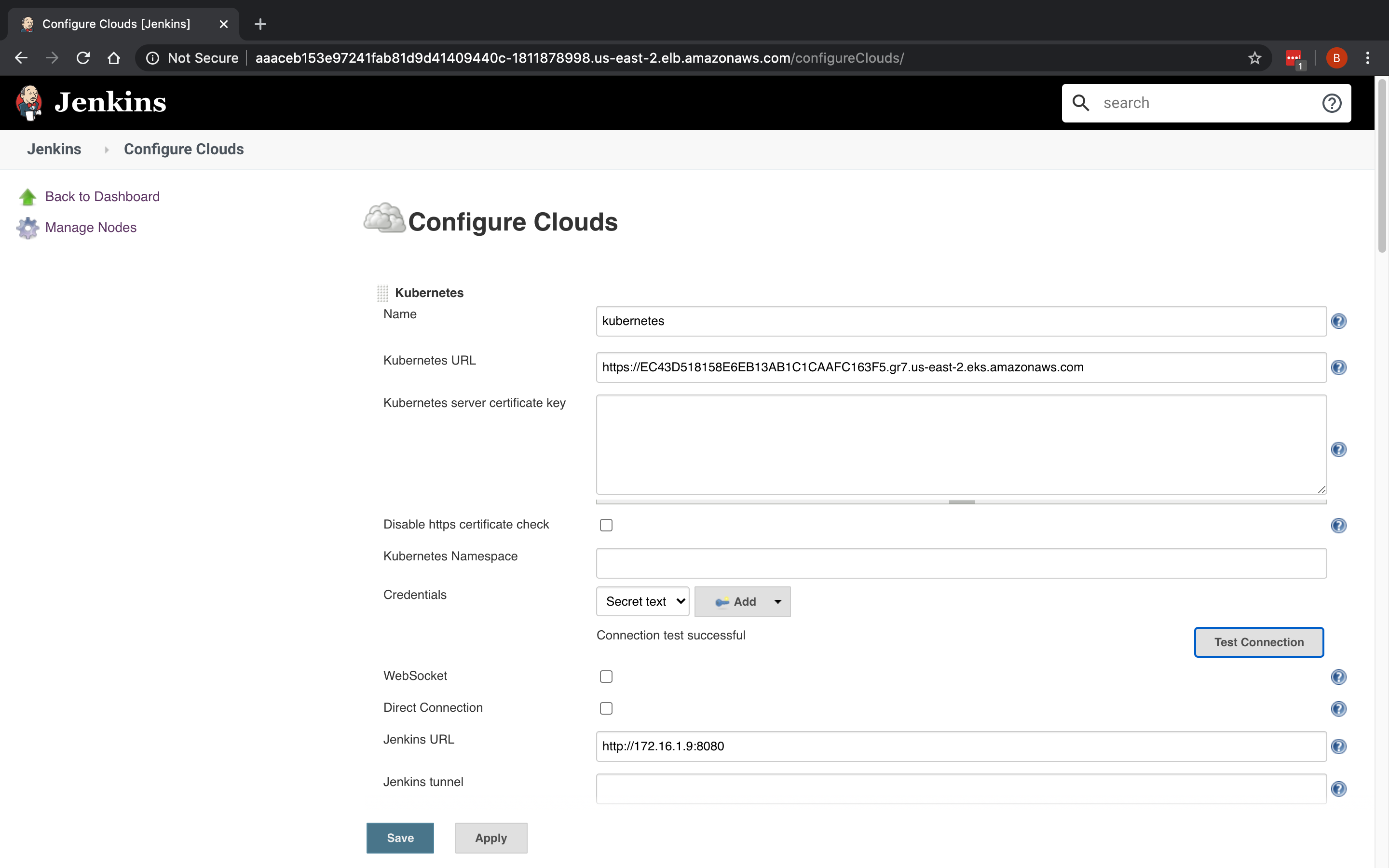
Task: View site info Not Secure icon
Action: [153, 58]
